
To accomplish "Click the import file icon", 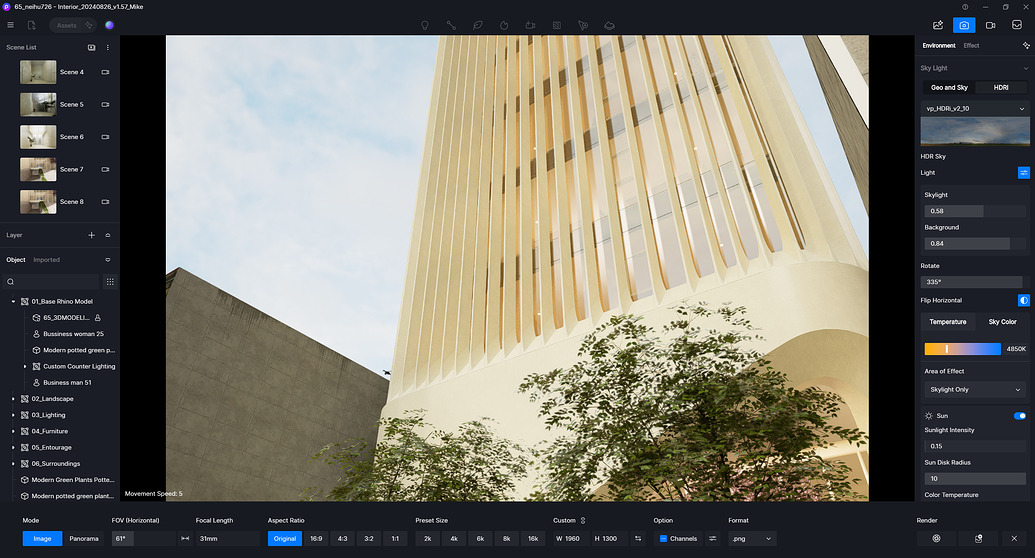I will point(32,25).
